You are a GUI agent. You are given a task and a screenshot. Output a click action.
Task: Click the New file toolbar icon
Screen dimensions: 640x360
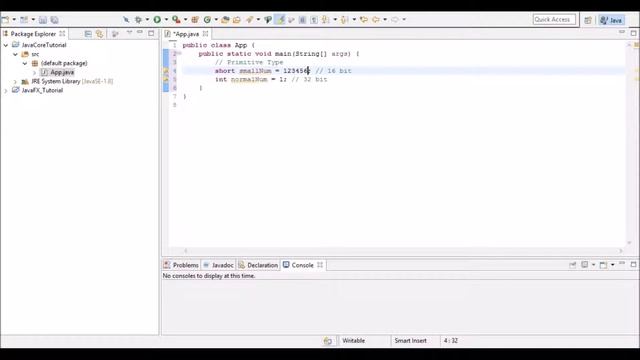click(5, 19)
